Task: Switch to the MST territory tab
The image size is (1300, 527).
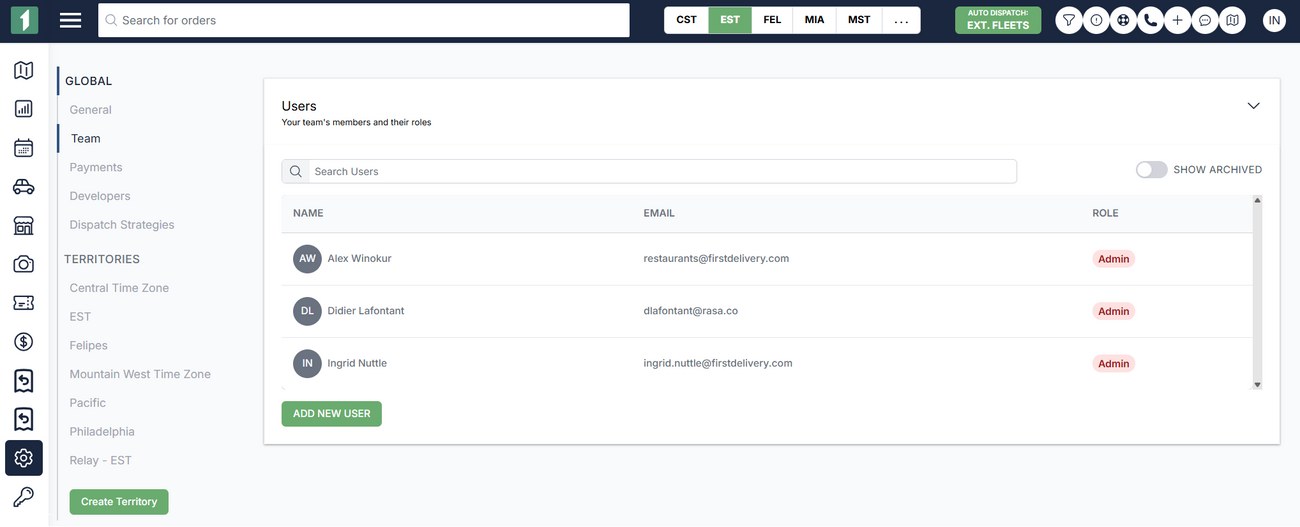Action: (859, 20)
